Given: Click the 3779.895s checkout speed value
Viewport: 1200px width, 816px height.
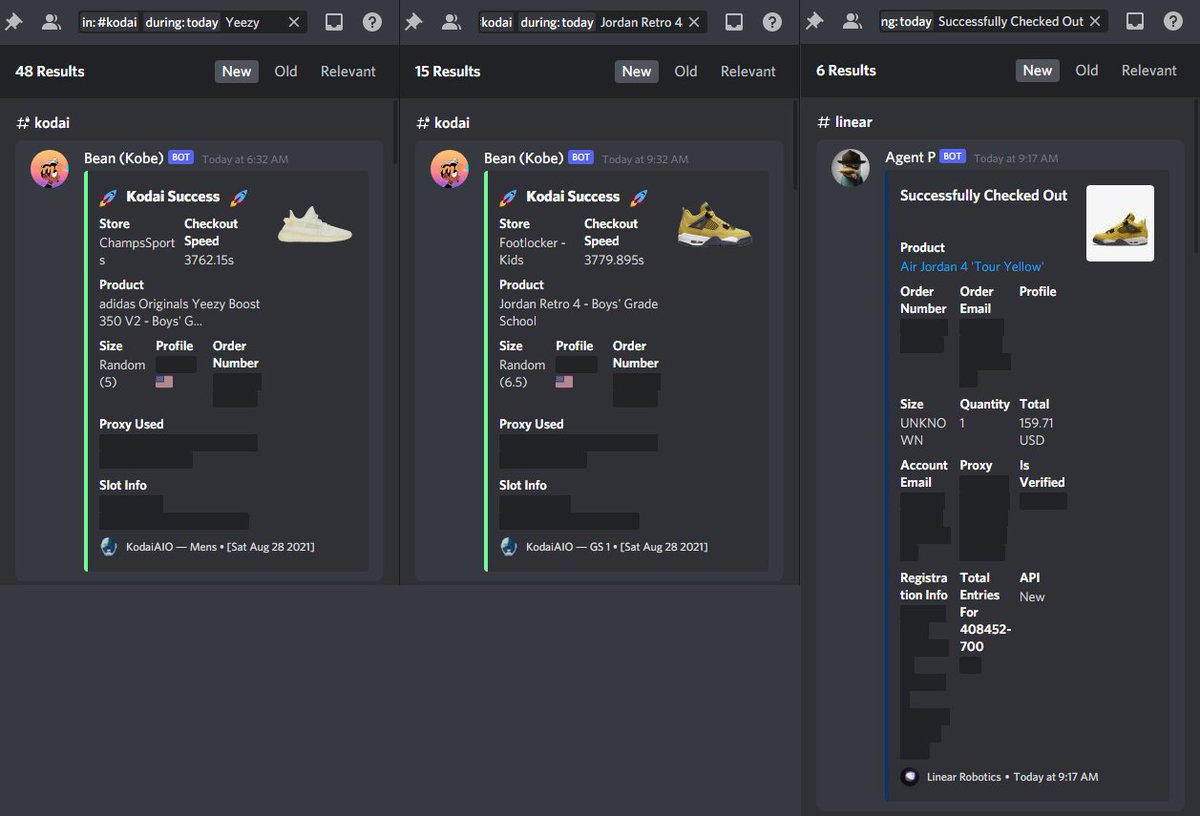Looking at the screenshot, I should (614, 260).
